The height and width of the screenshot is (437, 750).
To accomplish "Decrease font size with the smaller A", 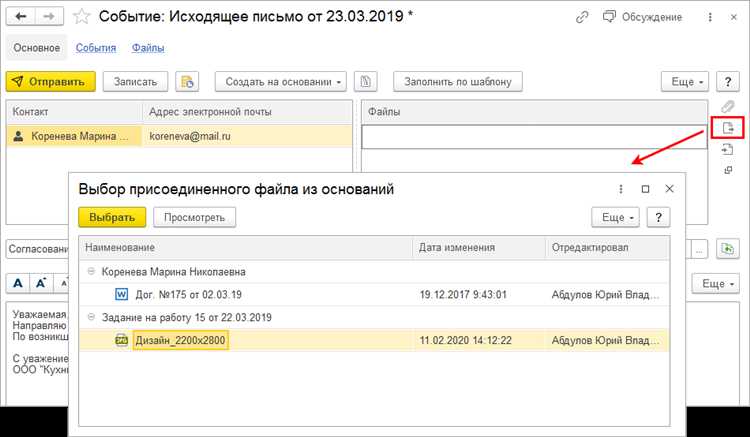I will 41,283.
